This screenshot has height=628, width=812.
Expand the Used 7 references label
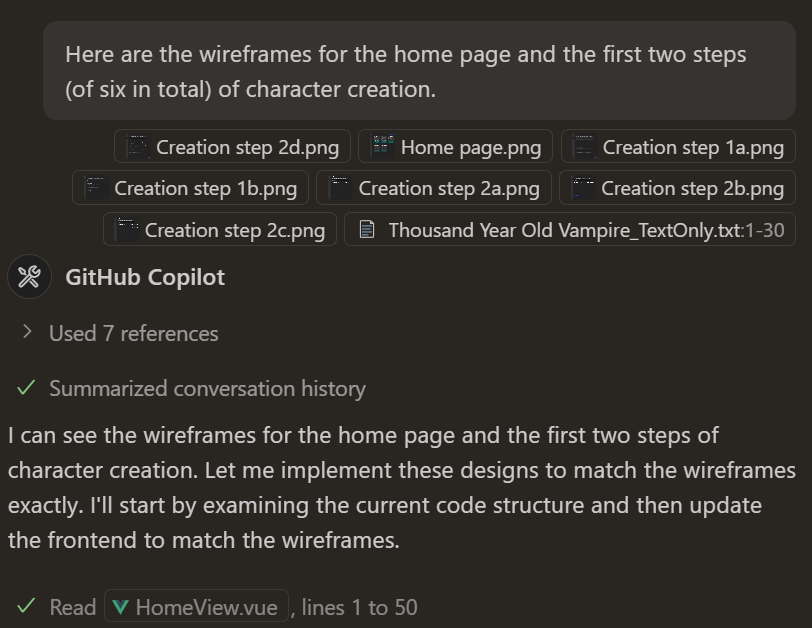pyautogui.click(x=134, y=333)
